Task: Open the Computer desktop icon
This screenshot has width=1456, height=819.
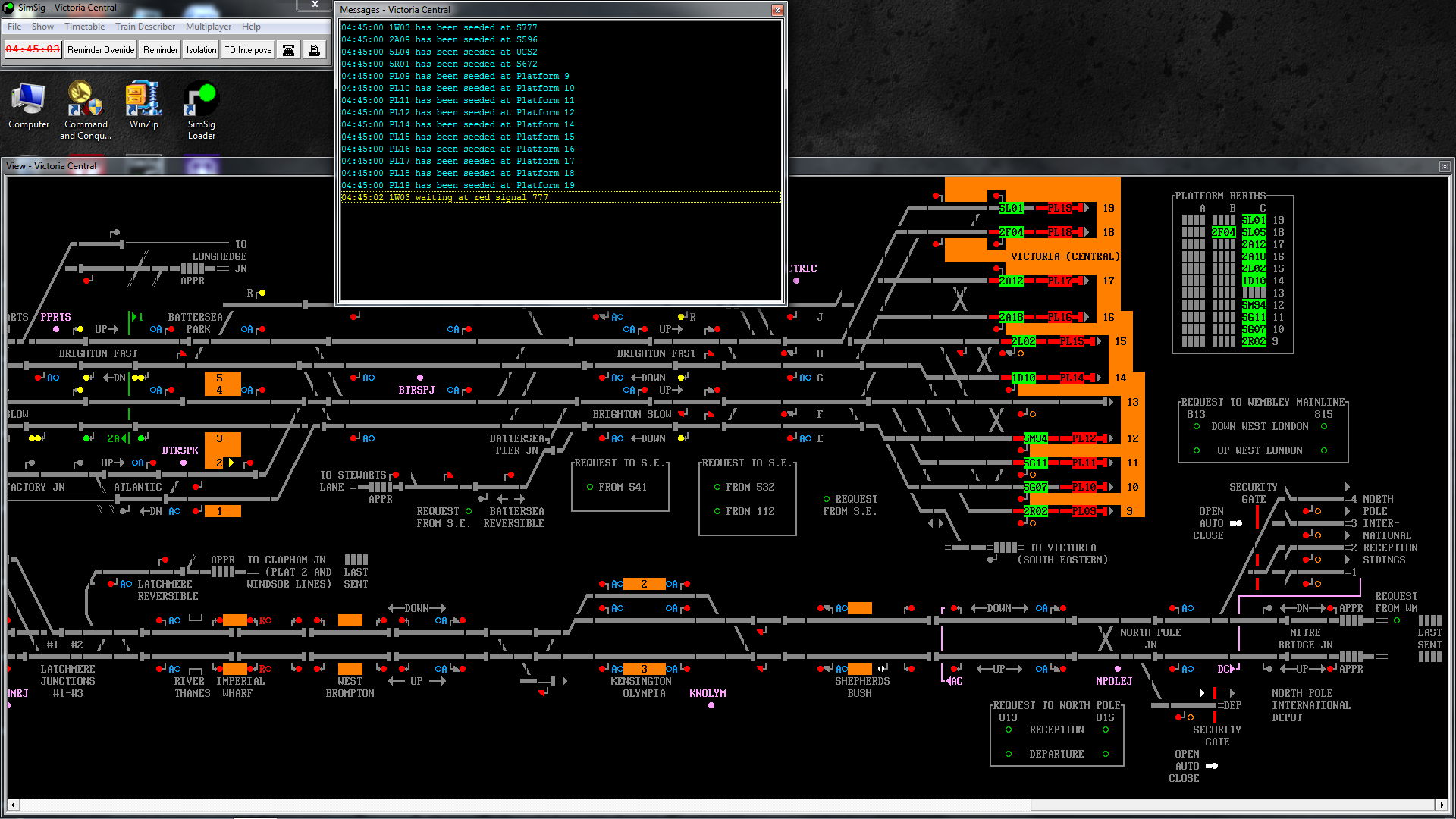Action: 29,105
